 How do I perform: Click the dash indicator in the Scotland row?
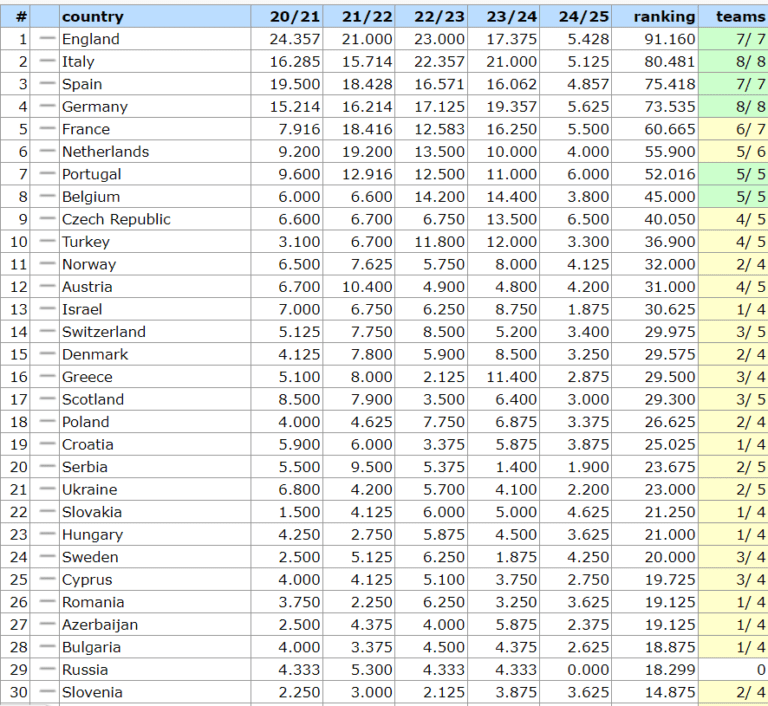46,399
